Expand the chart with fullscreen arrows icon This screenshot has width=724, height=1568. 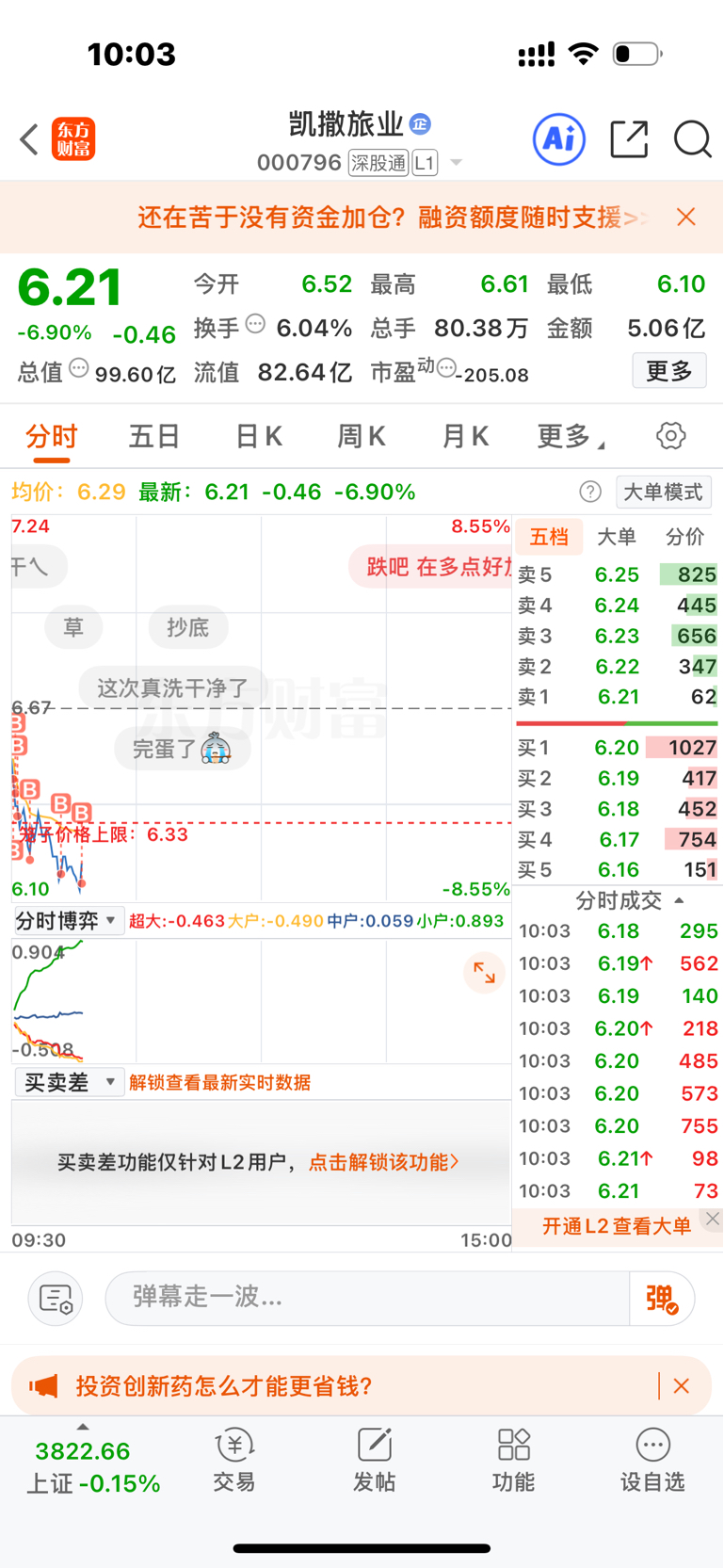(x=484, y=973)
